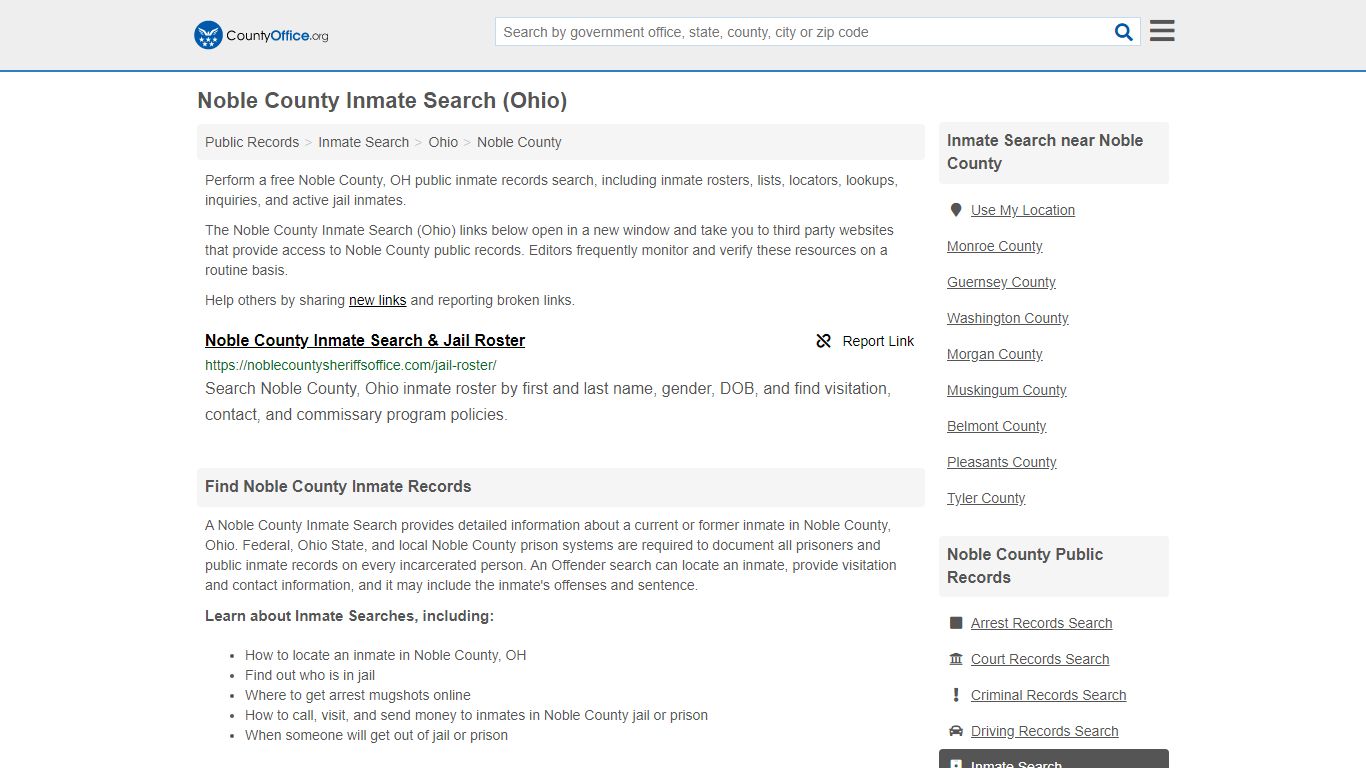Viewport: 1366px width, 768px height.
Task: Click the noblecountysheriffsoffice.com jail-roster URL
Action: [351, 365]
